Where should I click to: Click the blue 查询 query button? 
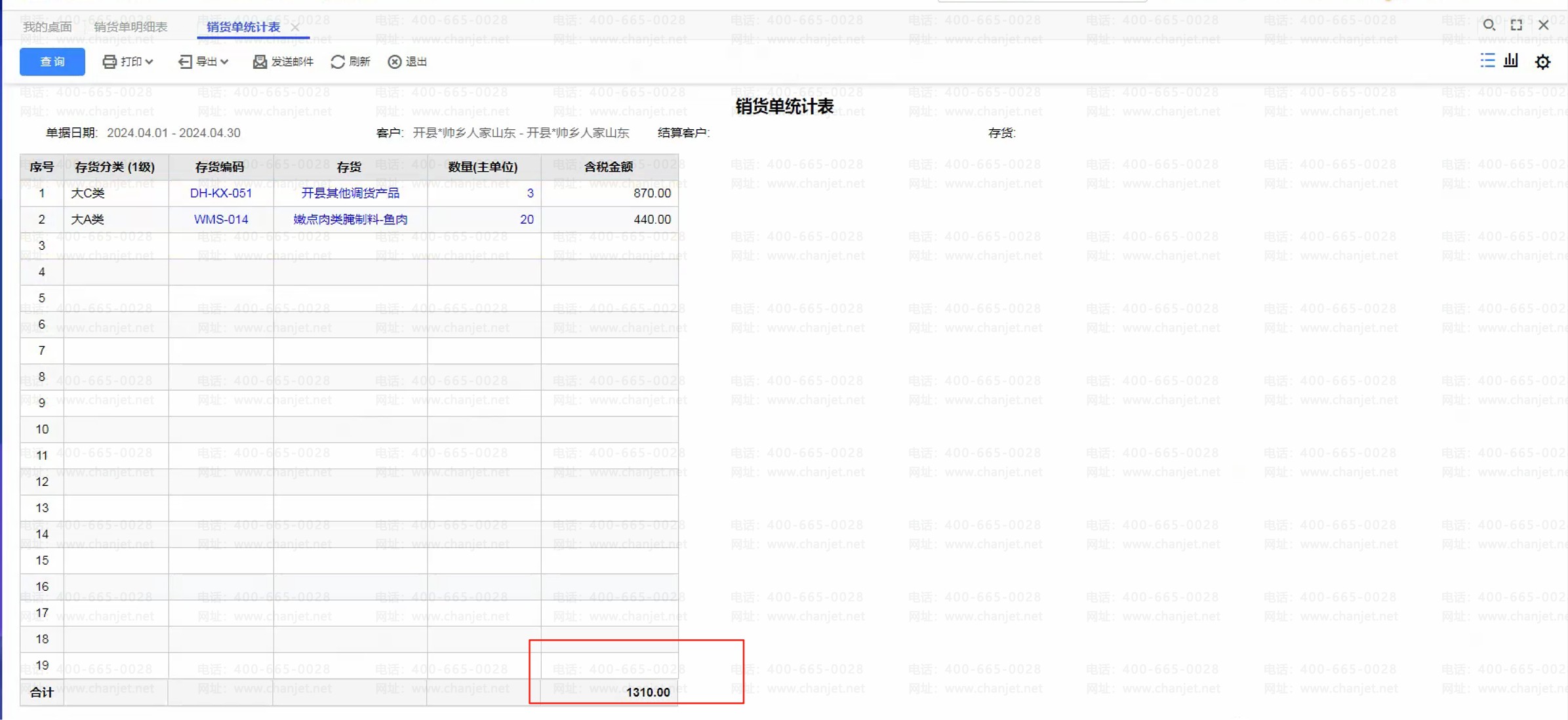[x=52, y=62]
